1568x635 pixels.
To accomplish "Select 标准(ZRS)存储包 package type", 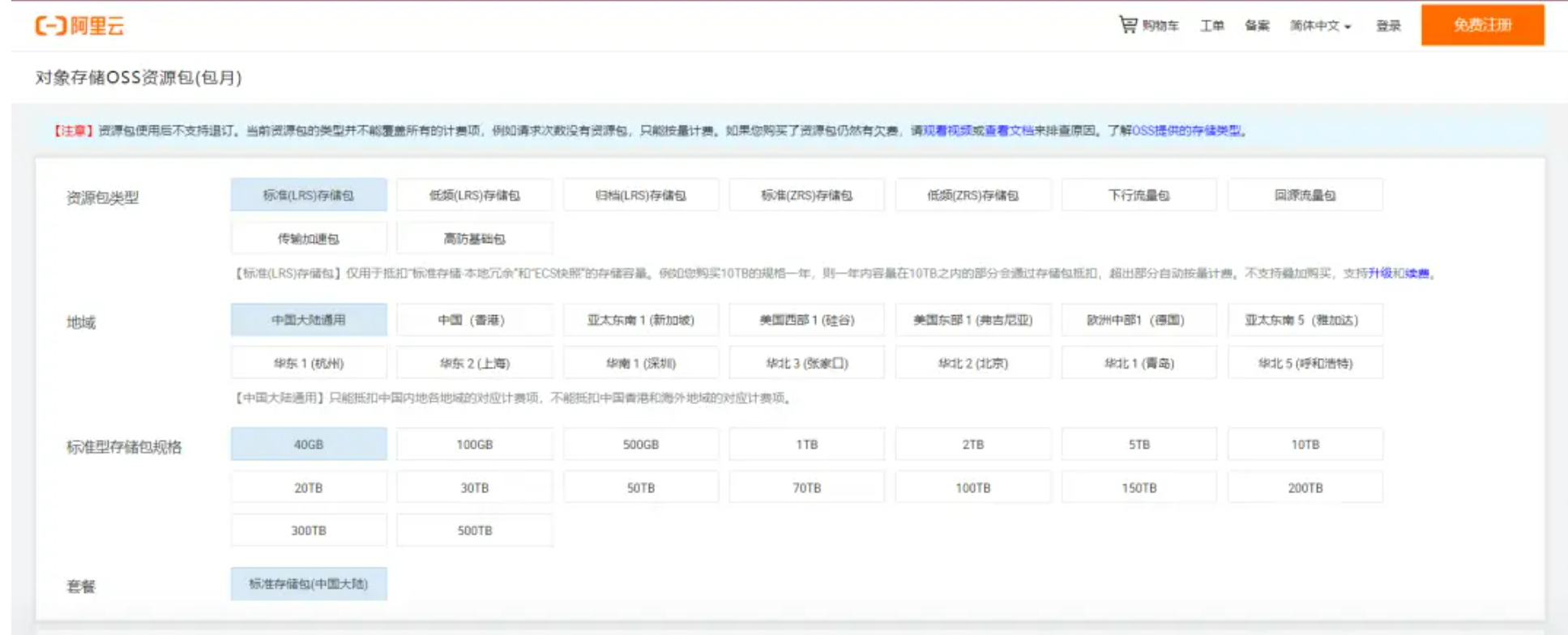I will (x=807, y=195).
